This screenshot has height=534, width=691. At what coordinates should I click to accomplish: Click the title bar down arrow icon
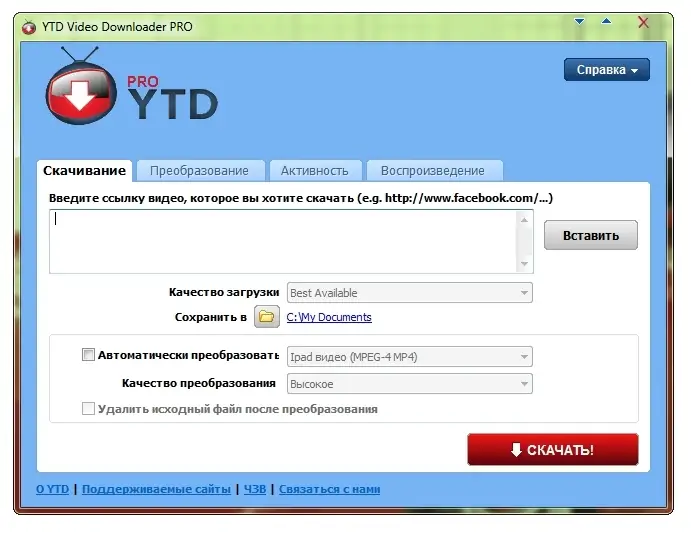pyautogui.click(x=580, y=21)
